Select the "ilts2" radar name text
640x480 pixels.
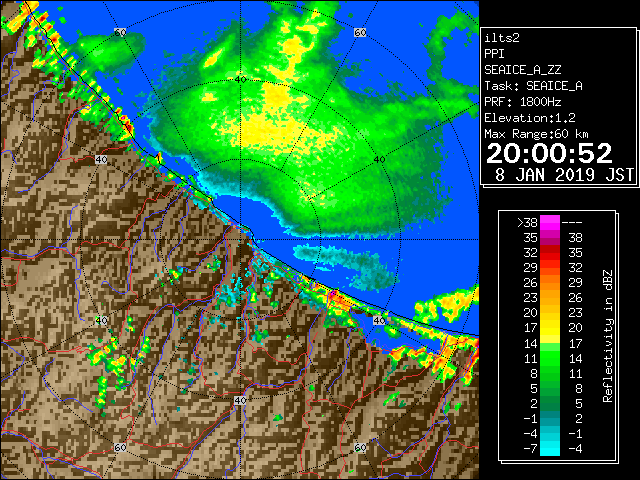click(x=502, y=38)
